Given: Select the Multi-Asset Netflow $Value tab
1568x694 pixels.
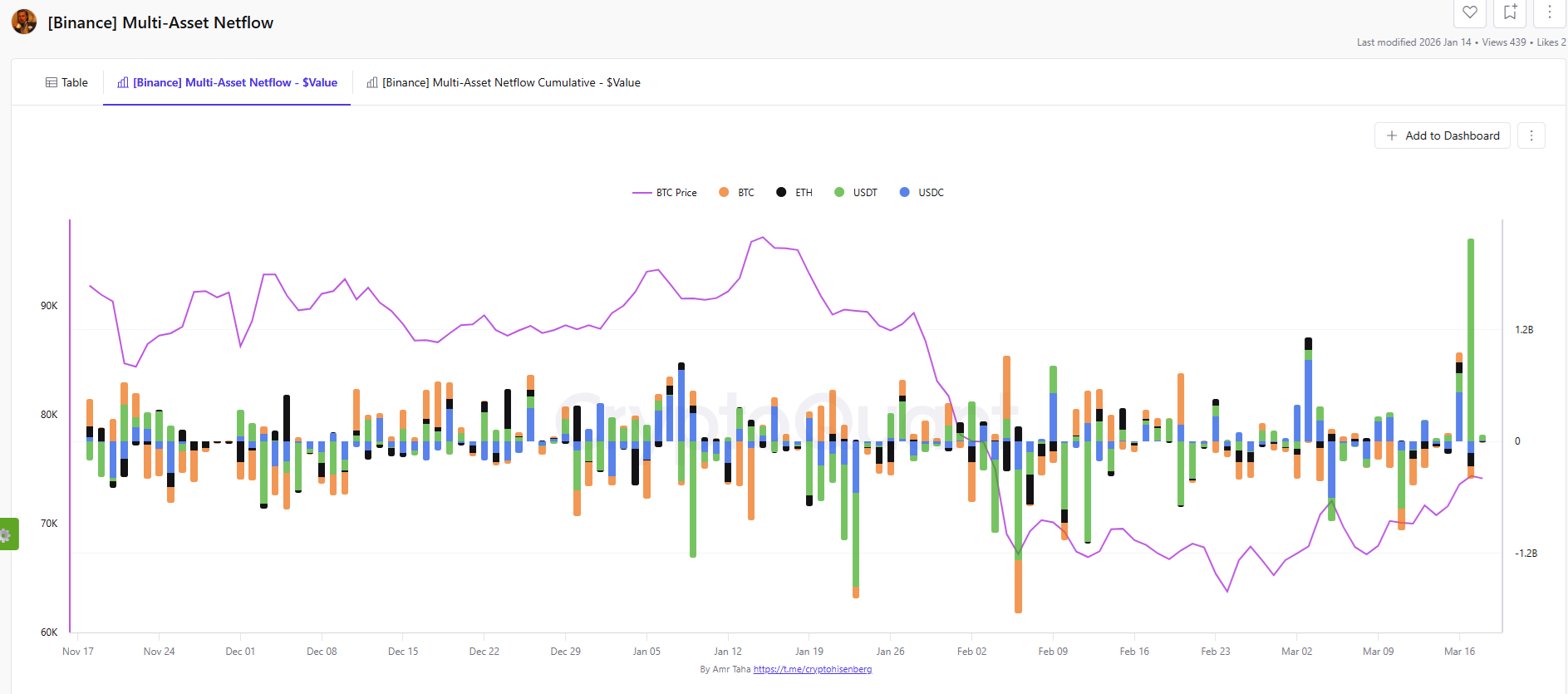Looking at the screenshot, I should (x=227, y=82).
